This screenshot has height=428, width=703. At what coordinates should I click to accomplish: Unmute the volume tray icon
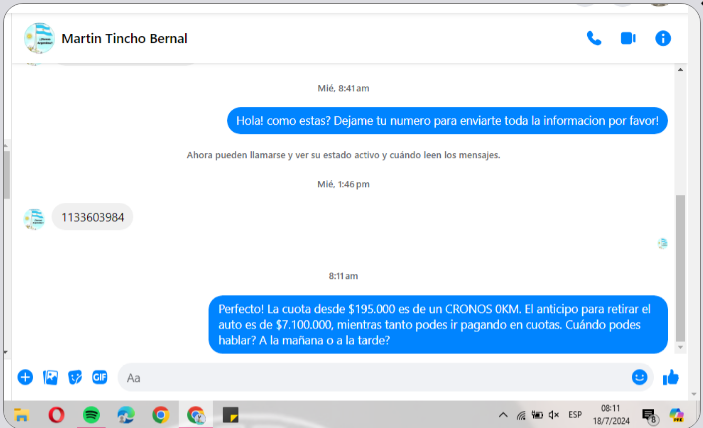point(554,415)
